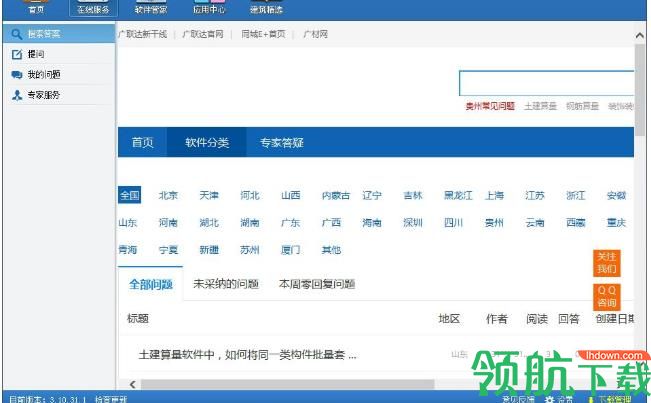Filter by region 新疆
This screenshot has width=651, height=403.
209,249
